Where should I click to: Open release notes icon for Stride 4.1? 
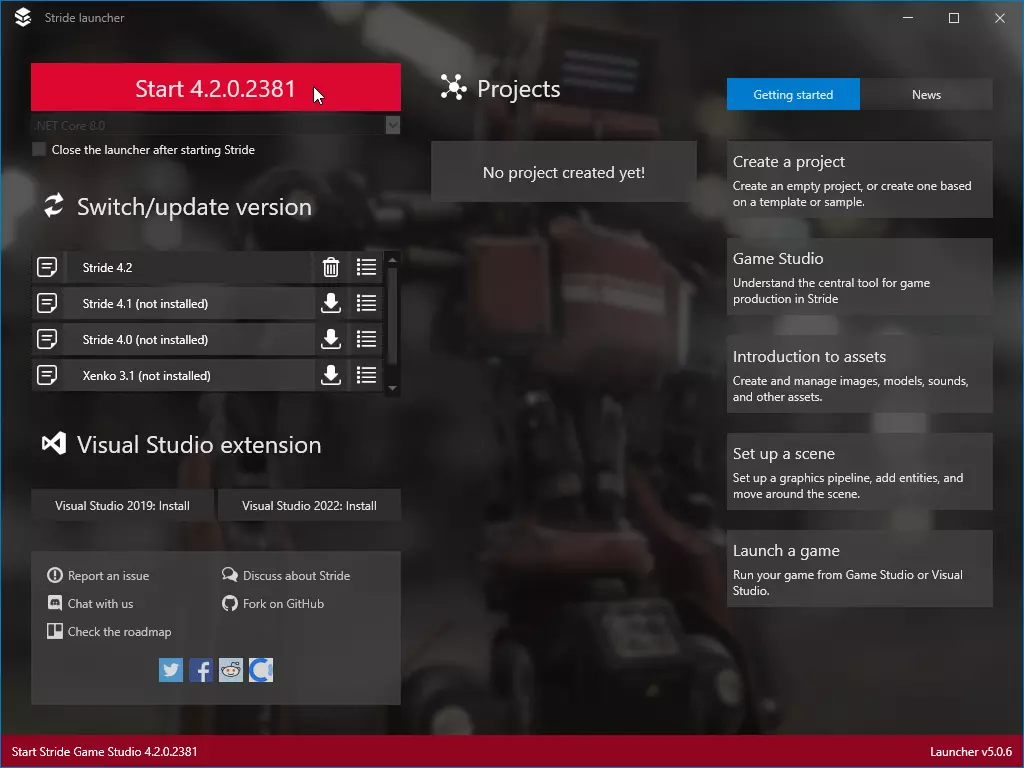tap(47, 303)
